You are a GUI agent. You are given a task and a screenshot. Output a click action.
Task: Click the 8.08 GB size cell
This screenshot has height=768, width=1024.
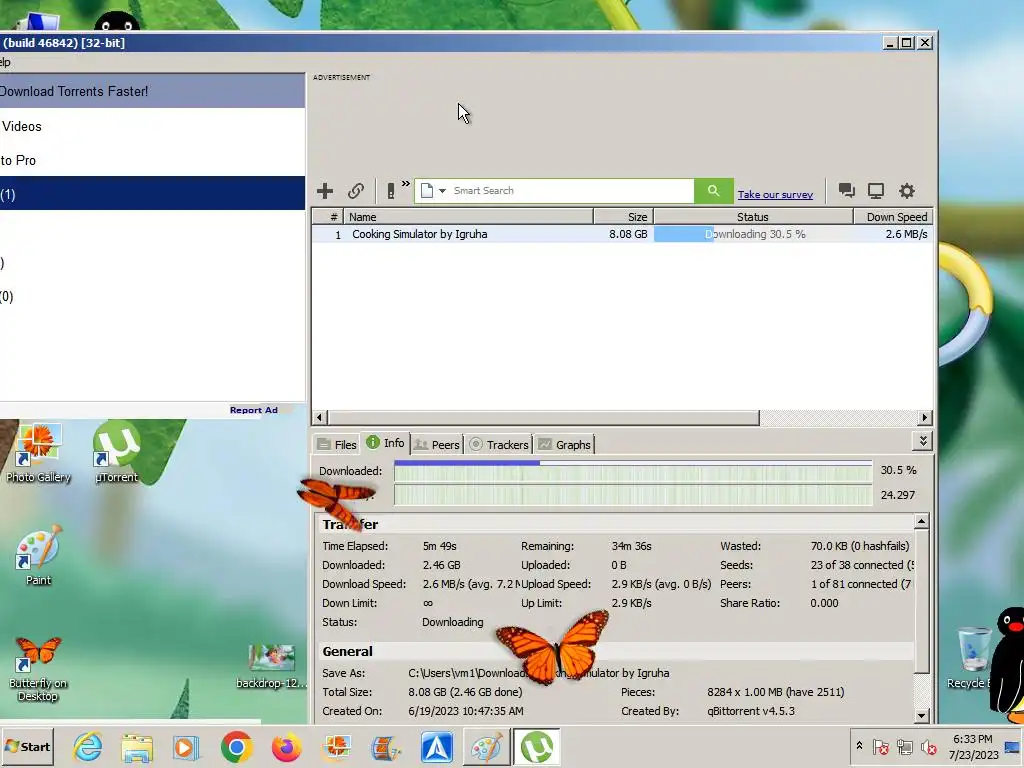(628, 234)
